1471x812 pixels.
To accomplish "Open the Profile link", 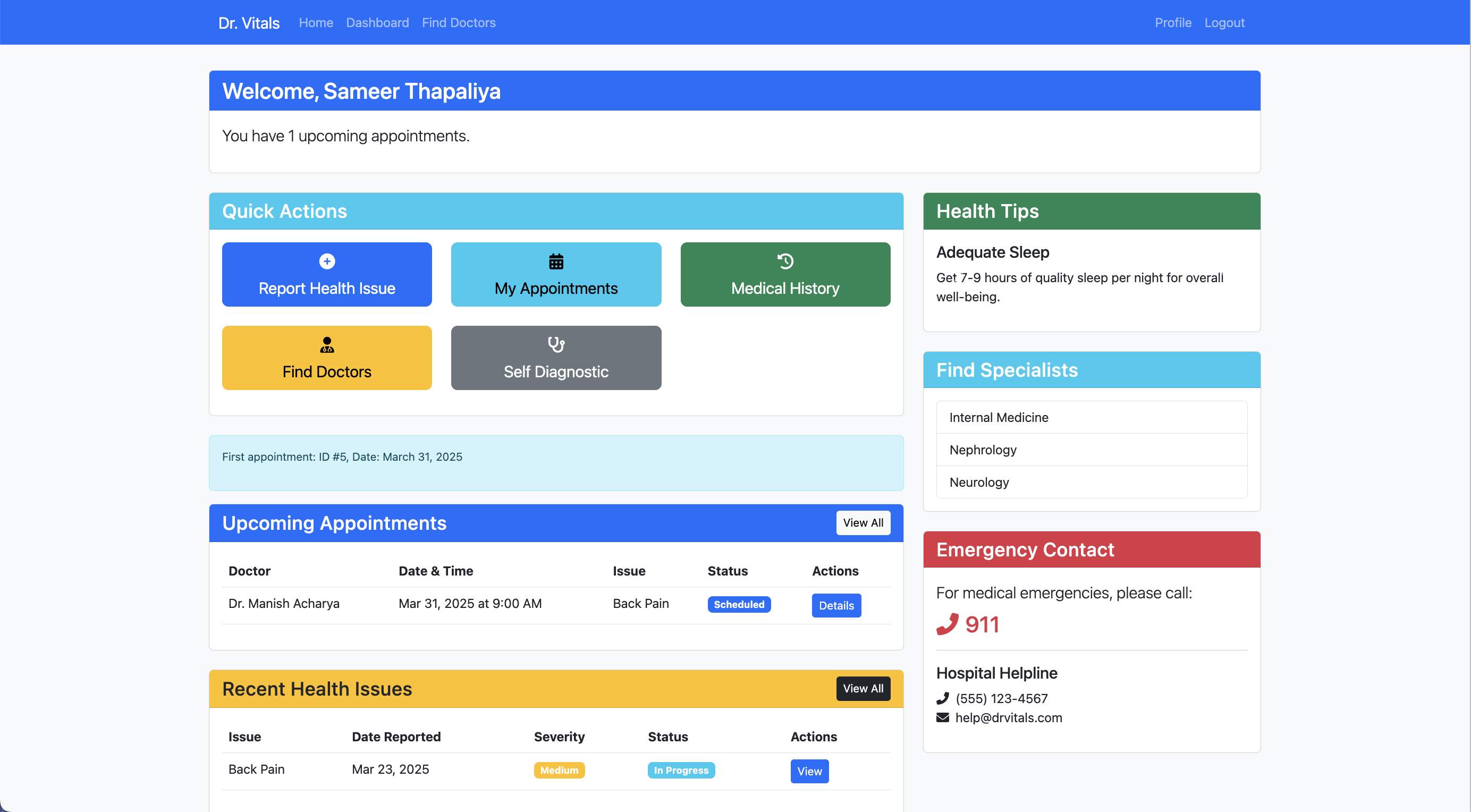I will [x=1172, y=23].
